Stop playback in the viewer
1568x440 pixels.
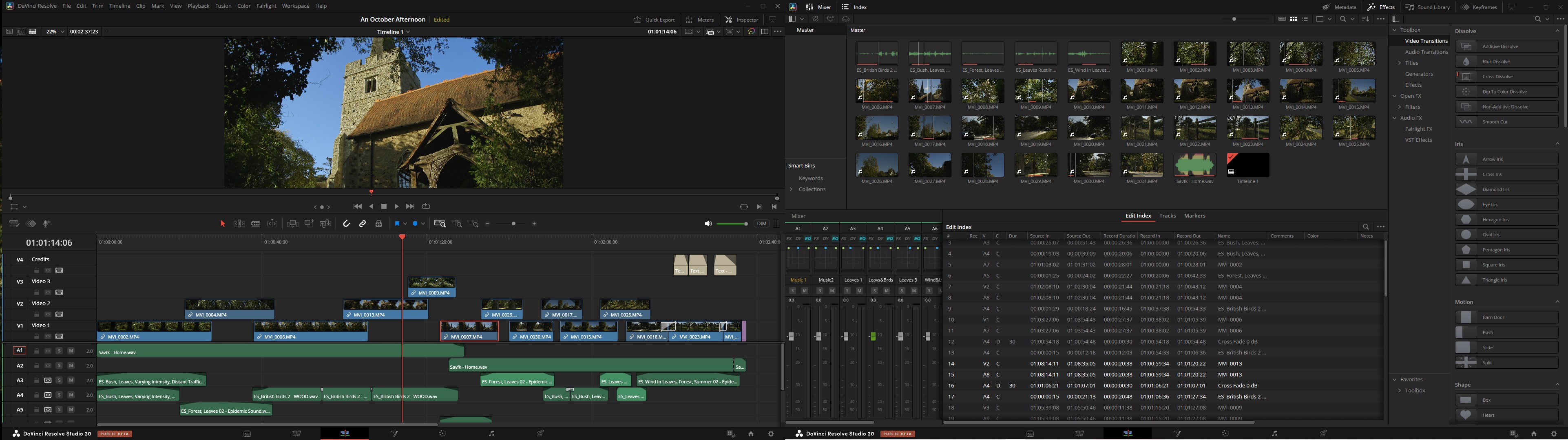tap(384, 207)
